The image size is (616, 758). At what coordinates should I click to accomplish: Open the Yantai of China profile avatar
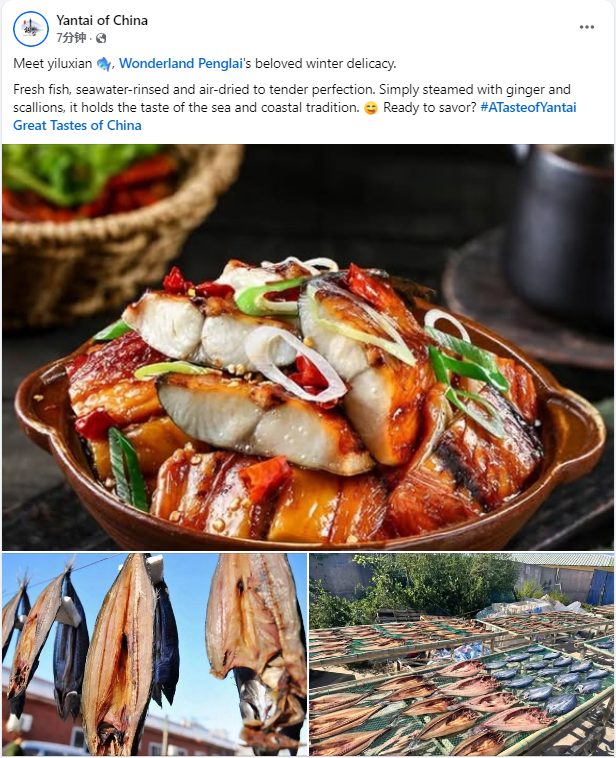click(x=30, y=29)
